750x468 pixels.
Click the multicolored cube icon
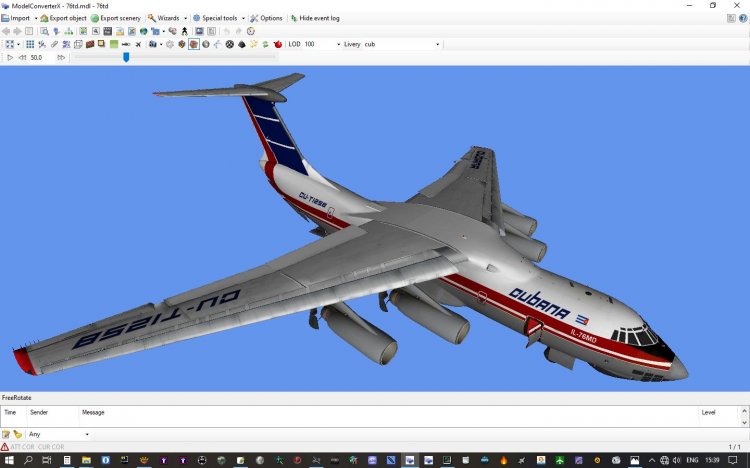pos(182,44)
